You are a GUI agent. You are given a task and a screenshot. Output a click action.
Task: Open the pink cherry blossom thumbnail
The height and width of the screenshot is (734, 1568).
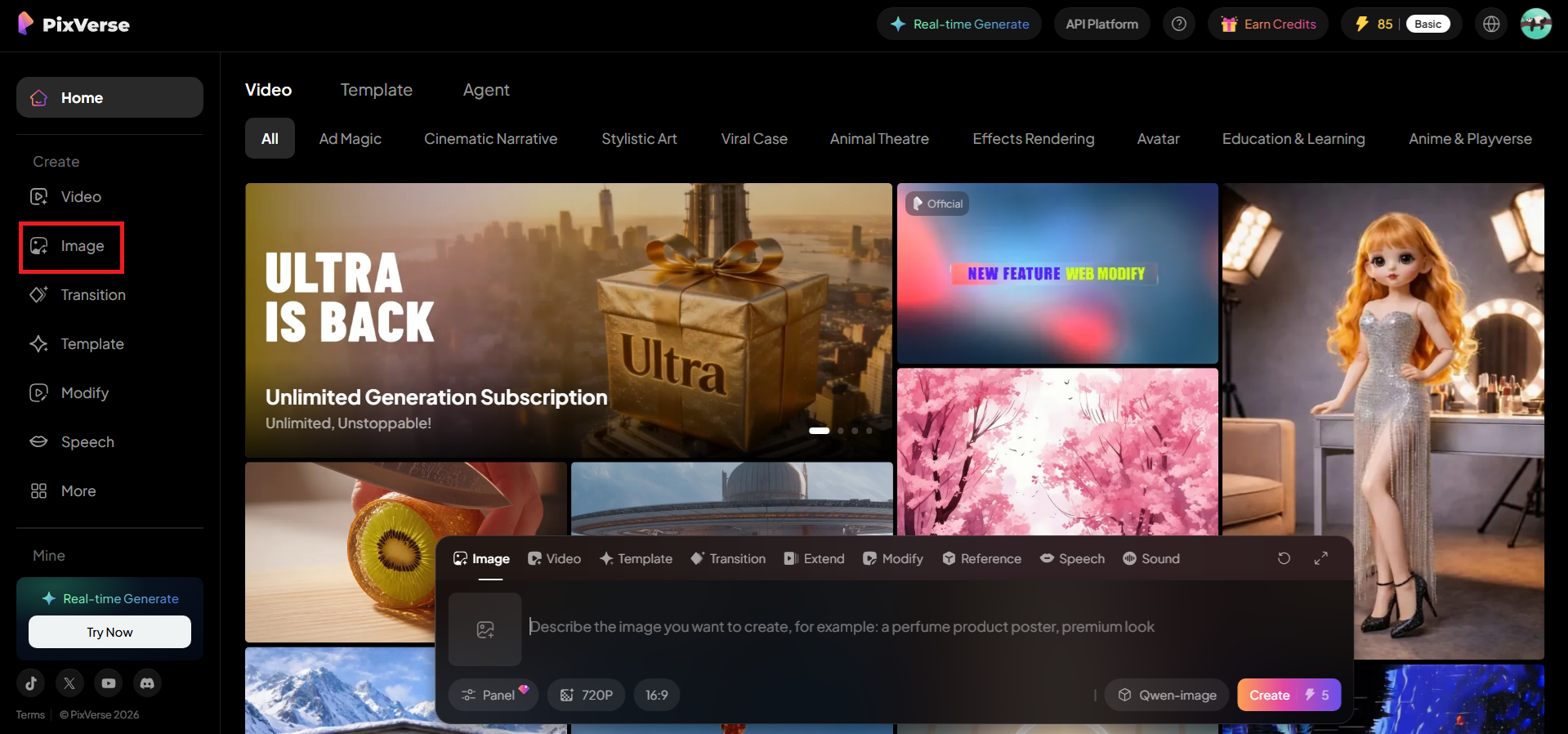tap(1057, 451)
